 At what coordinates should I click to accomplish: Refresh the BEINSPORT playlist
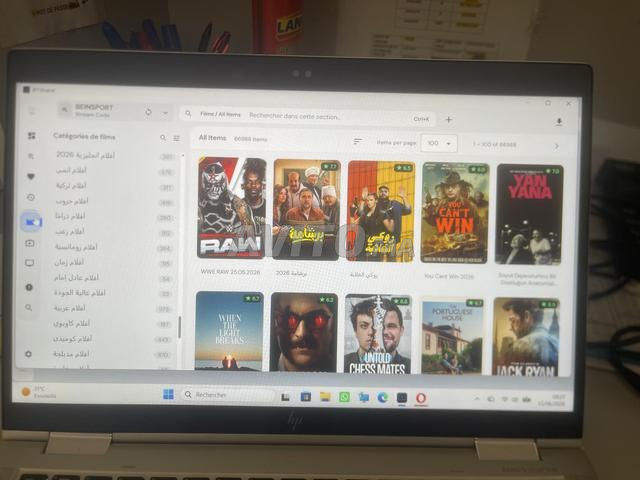pos(148,111)
